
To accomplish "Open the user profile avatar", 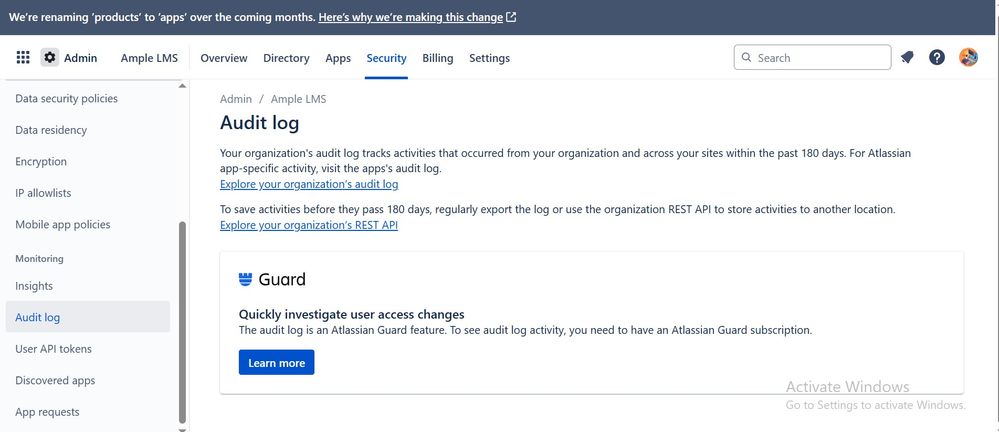I will coord(968,57).
